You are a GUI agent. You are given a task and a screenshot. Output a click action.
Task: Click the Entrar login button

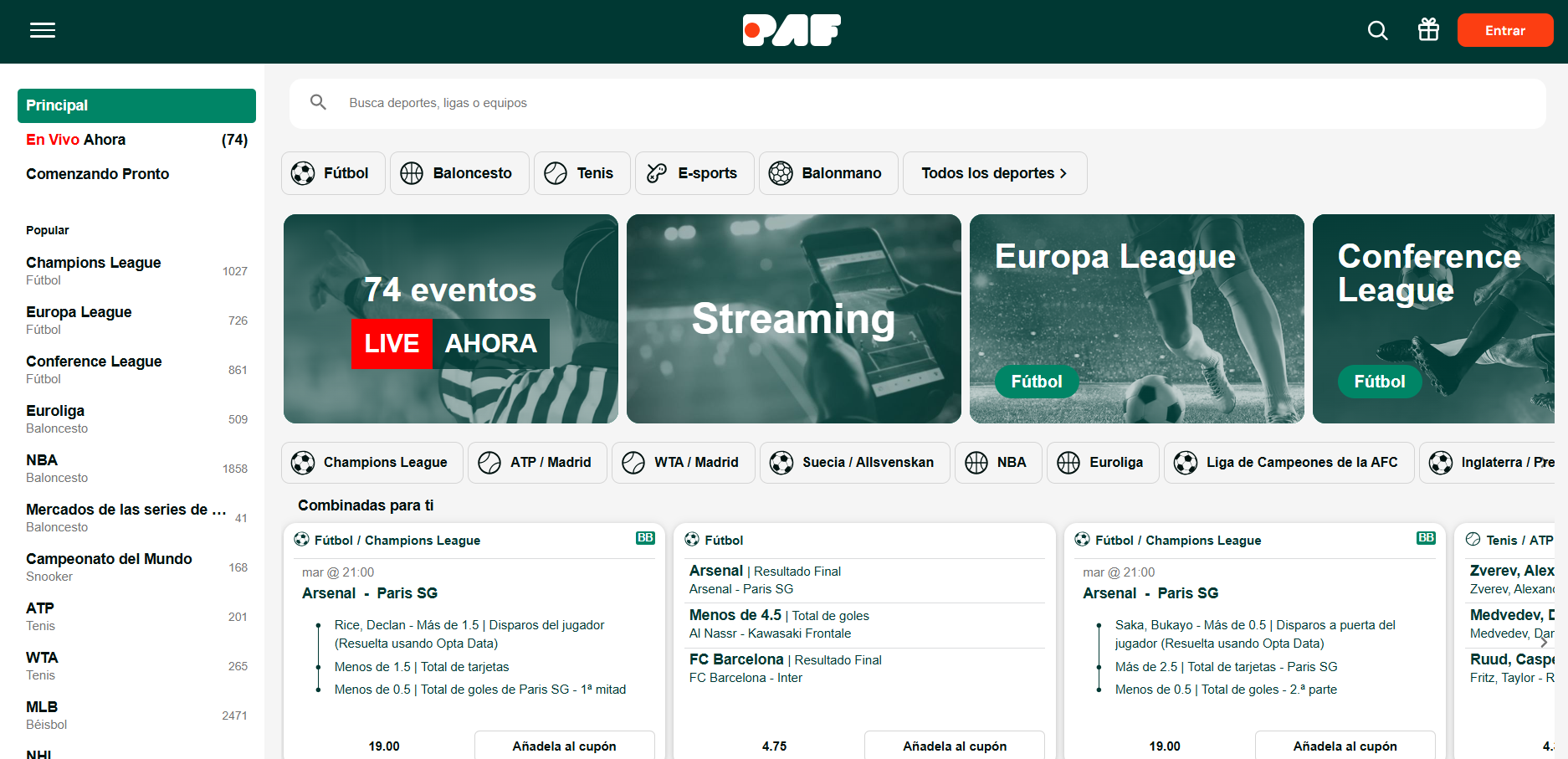(x=1505, y=30)
